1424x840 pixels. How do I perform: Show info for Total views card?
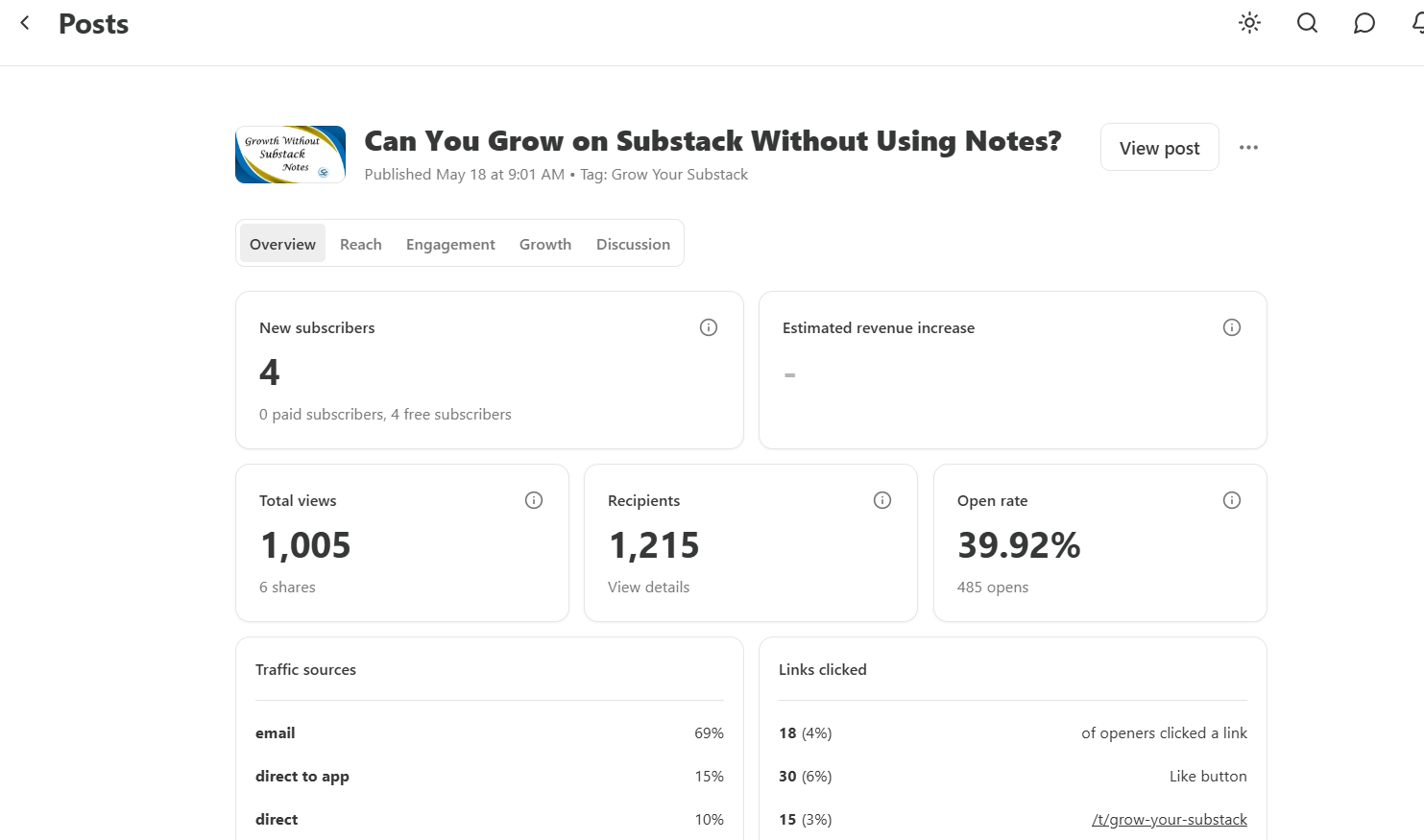[x=534, y=500]
